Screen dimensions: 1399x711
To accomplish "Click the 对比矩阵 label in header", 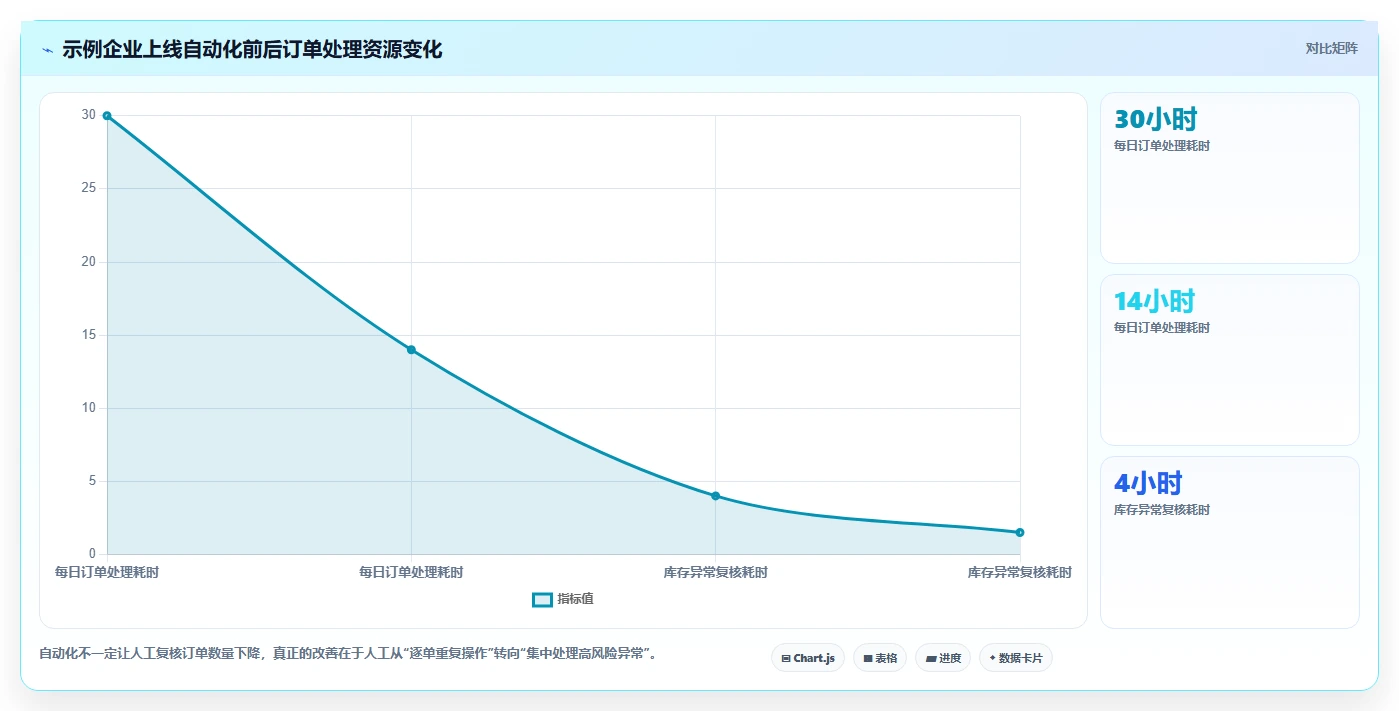I will 1331,48.
